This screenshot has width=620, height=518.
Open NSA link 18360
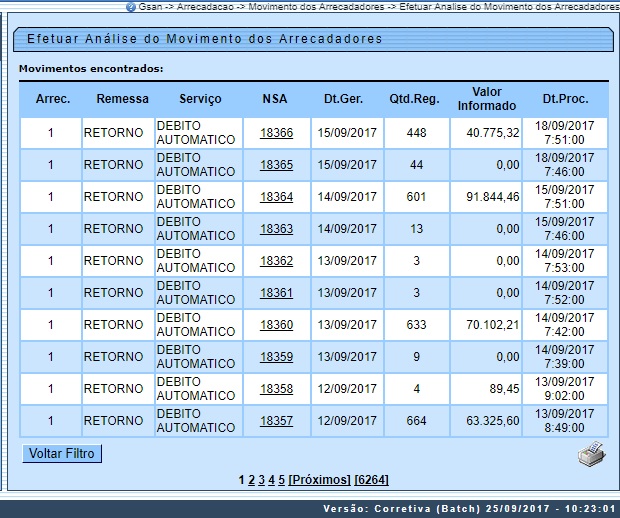(x=276, y=325)
